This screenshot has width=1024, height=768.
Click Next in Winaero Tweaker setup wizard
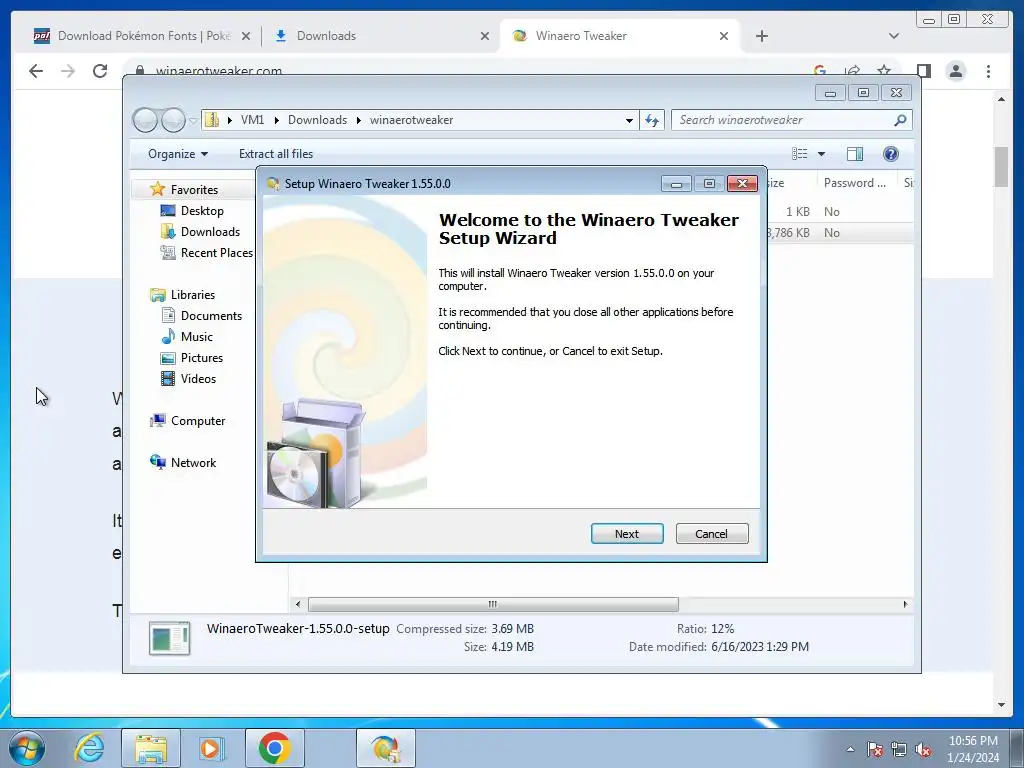point(627,534)
